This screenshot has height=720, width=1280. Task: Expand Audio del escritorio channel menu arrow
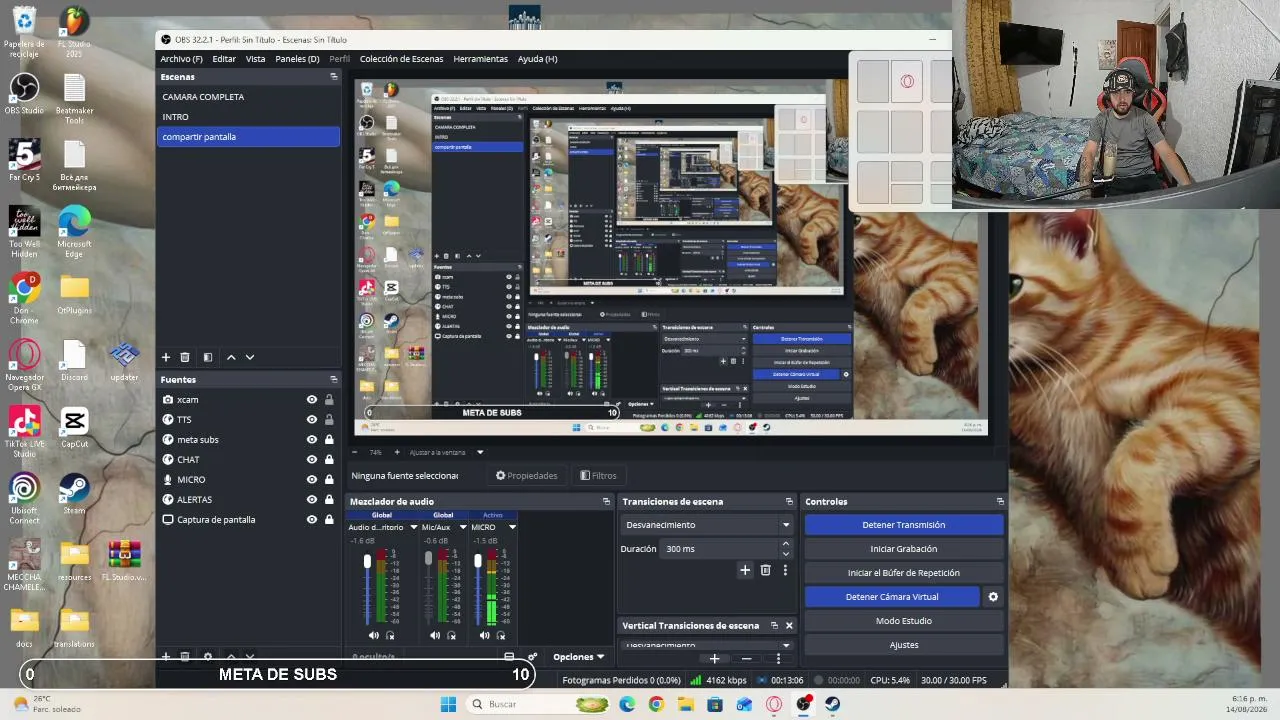[x=413, y=527]
